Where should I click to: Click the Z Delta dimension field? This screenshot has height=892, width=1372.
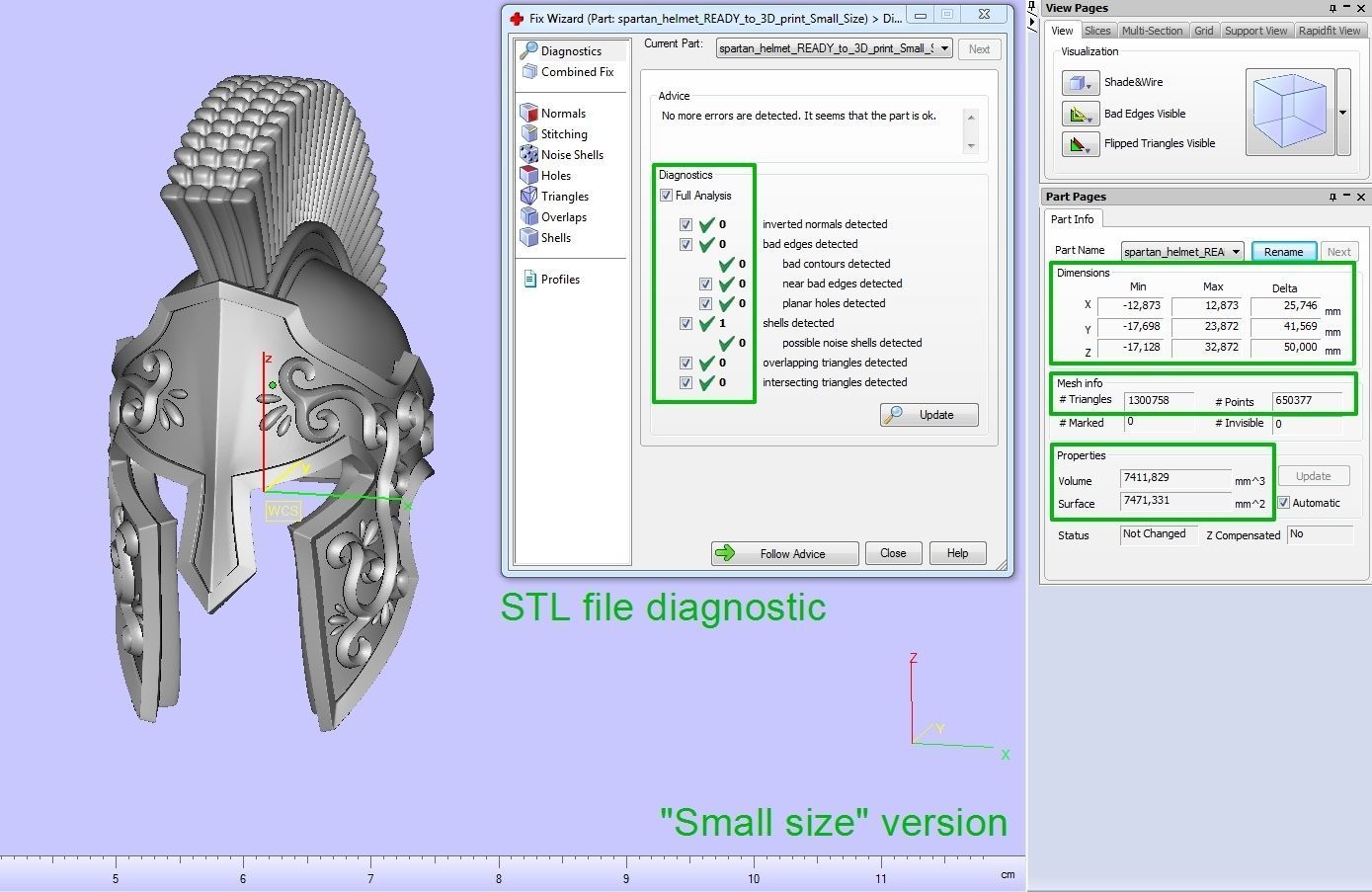[x=1286, y=348]
